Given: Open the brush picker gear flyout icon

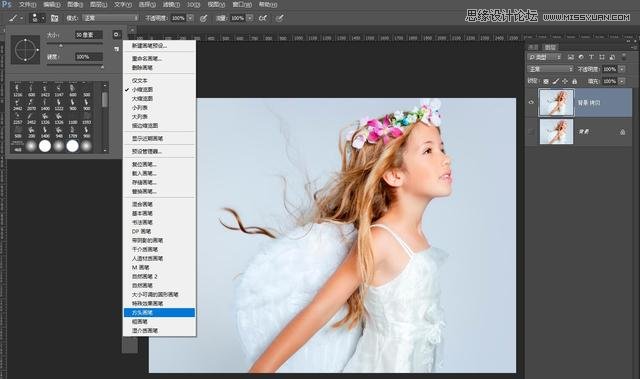Looking at the screenshot, I should [x=116, y=35].
